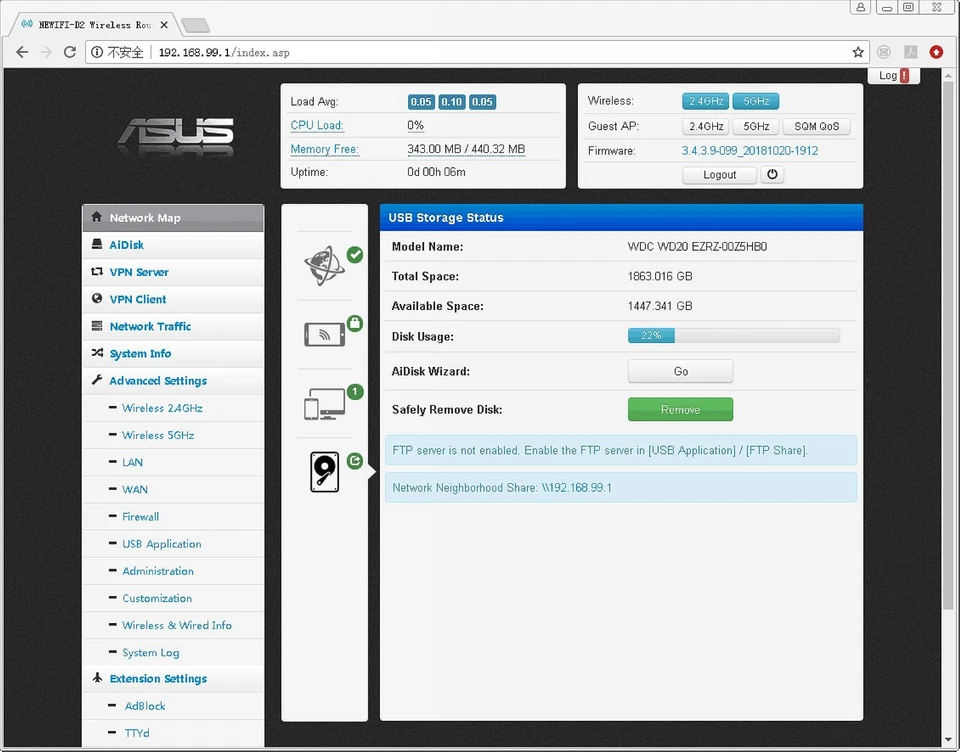Click the router power/reboot icon

(772, 174)
